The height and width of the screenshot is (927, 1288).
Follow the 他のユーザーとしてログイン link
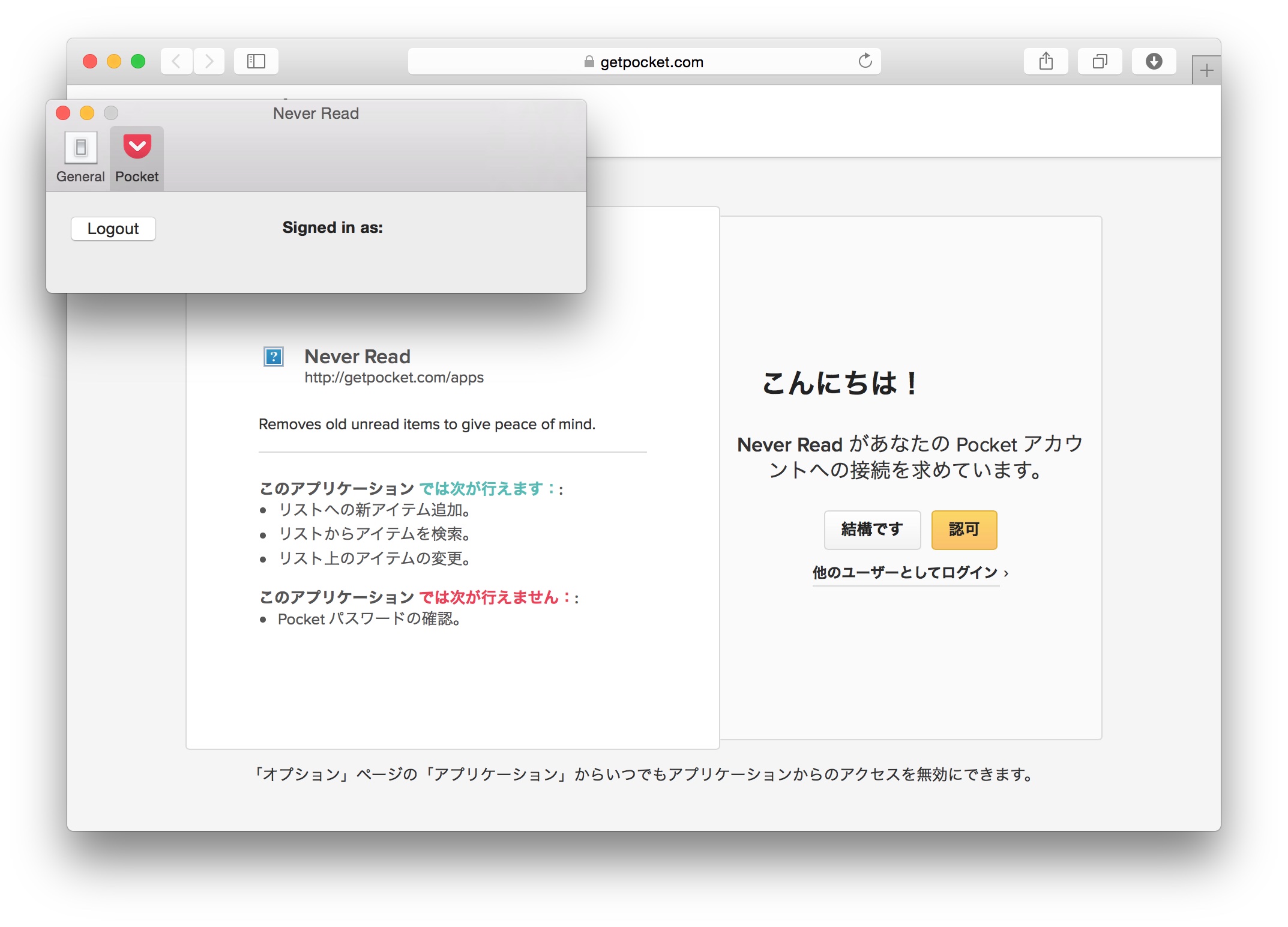[x=905, y=573]
